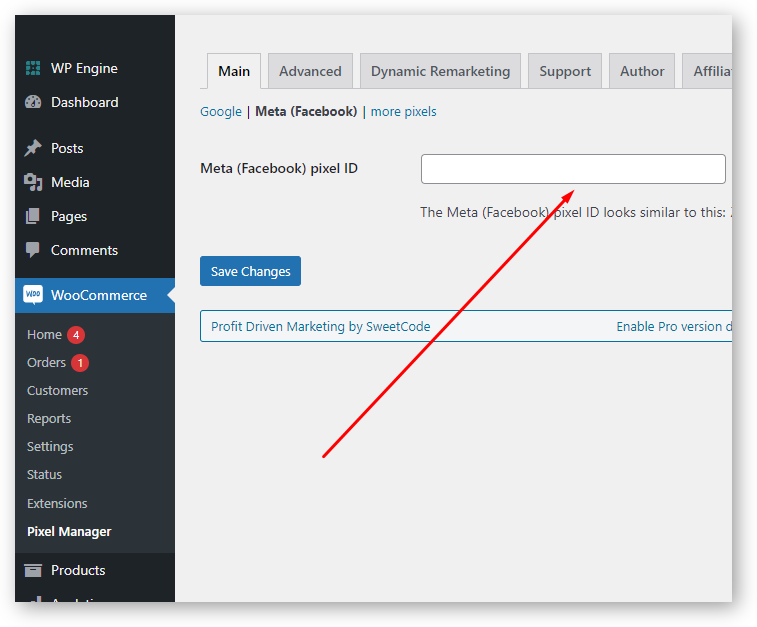This screenshot has height=627, width=757.
Task: Click the Save Changes button
Action: click(x=251, y=271)
